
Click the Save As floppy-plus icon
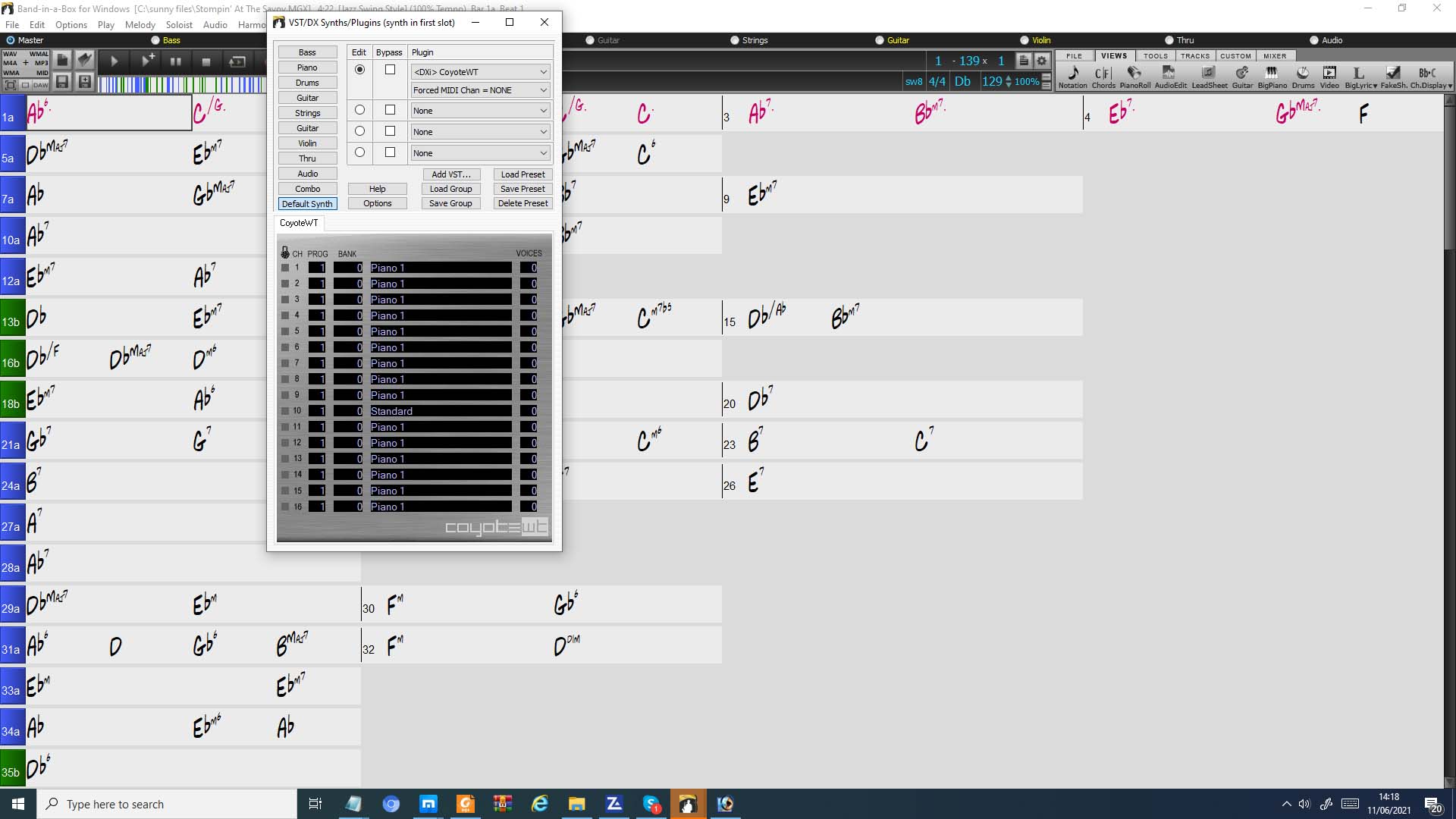pyautogui.click(x=85, y=82)
